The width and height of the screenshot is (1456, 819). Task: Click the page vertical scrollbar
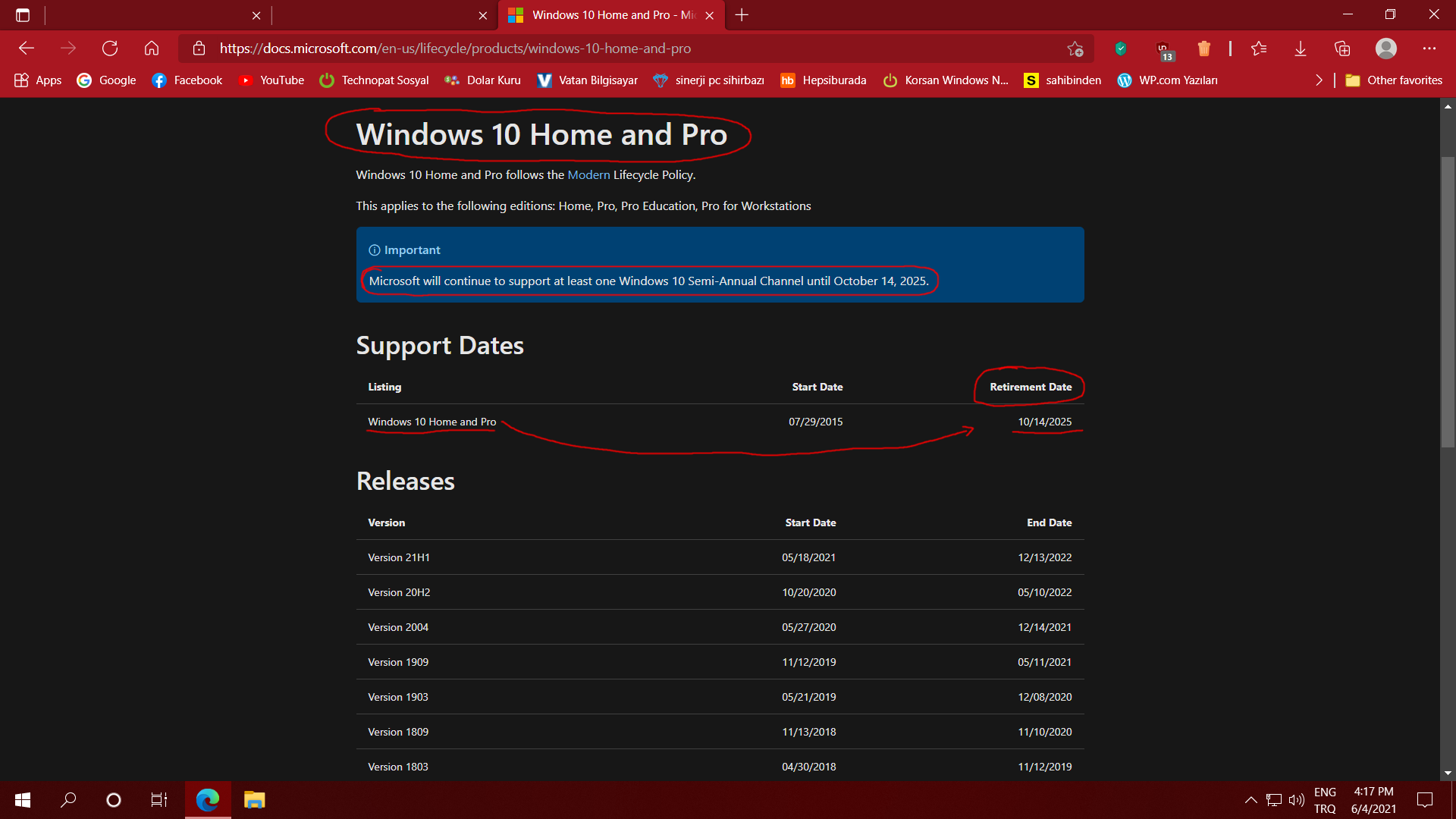(x=1448, y=303)
